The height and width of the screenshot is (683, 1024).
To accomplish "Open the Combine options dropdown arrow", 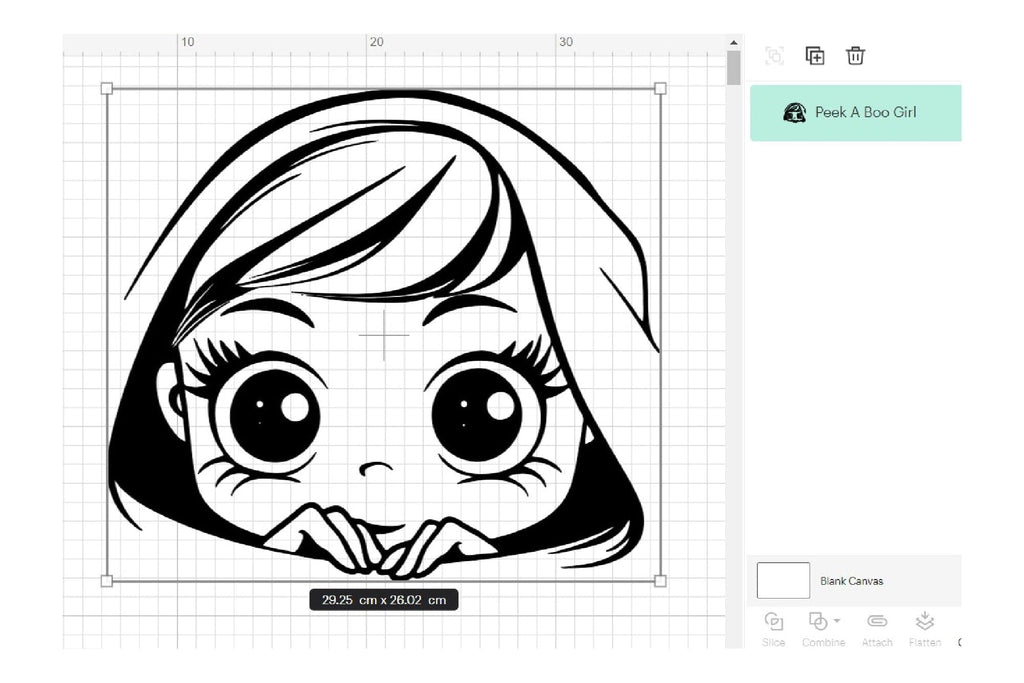I will pos(837,620).
